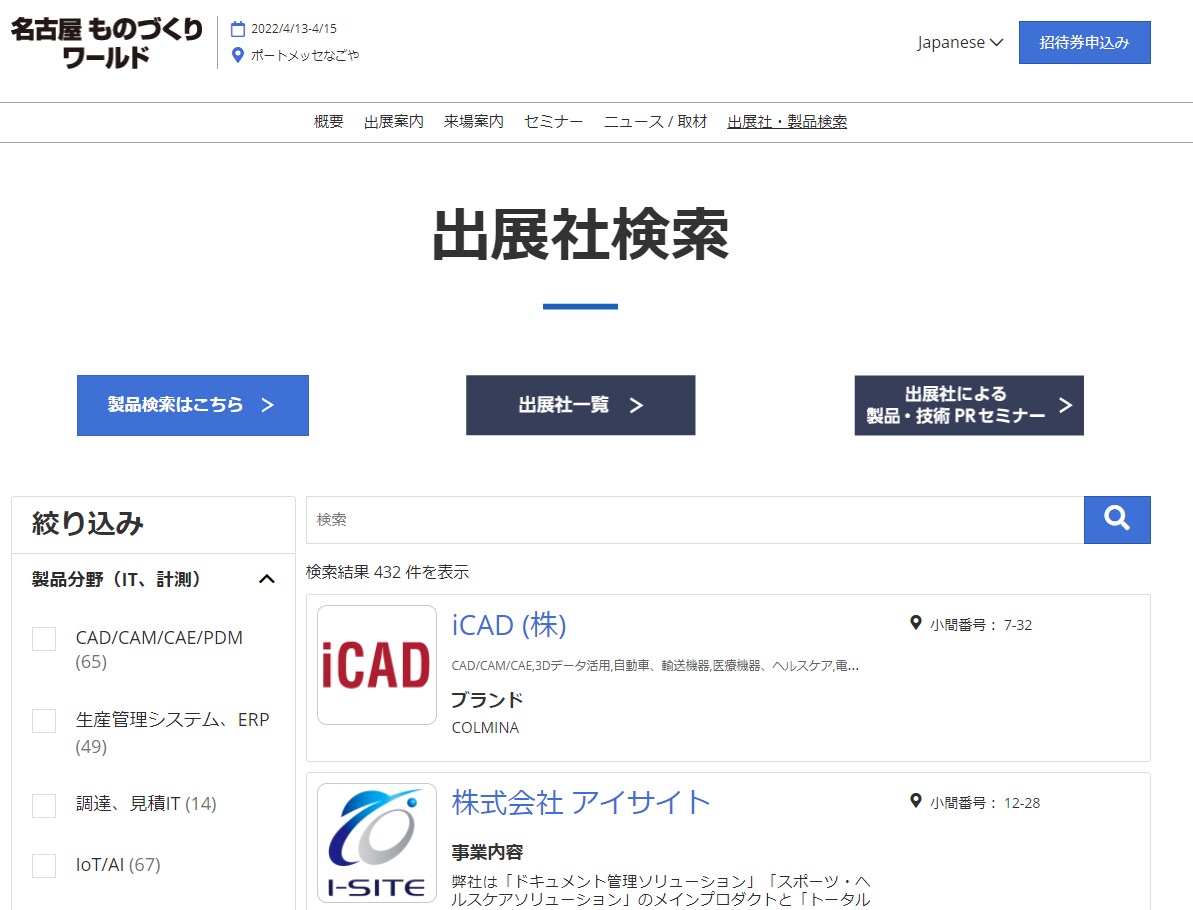Click the 出展社検索 page title
The image size is (1193, 910).
click(581, 234)
